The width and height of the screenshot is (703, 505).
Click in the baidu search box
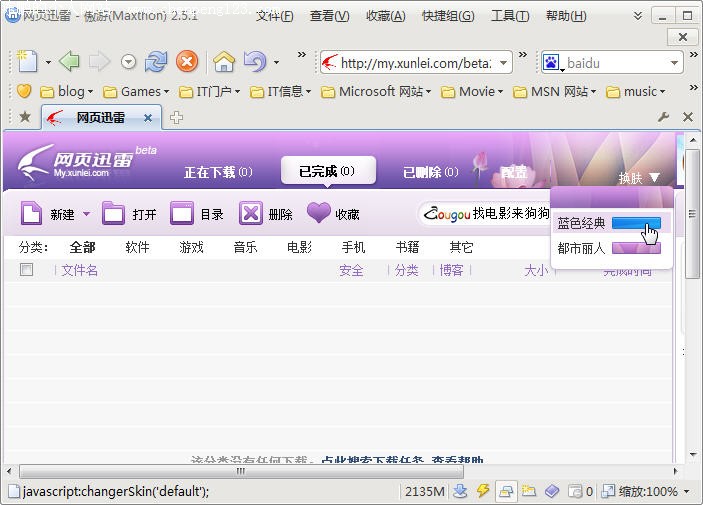pyautogui.click(x=612, y=63)
